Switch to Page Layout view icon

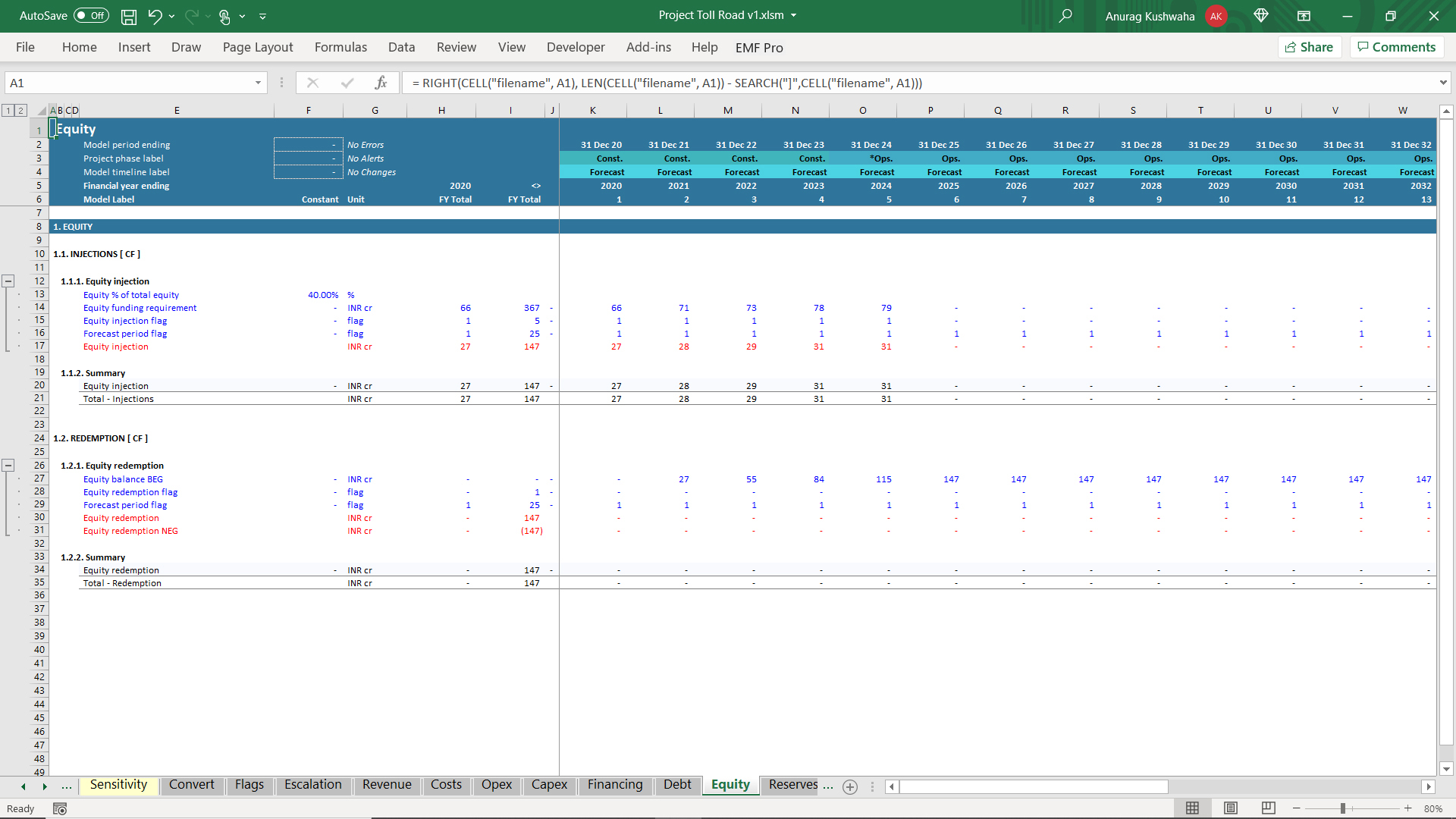1231,808
